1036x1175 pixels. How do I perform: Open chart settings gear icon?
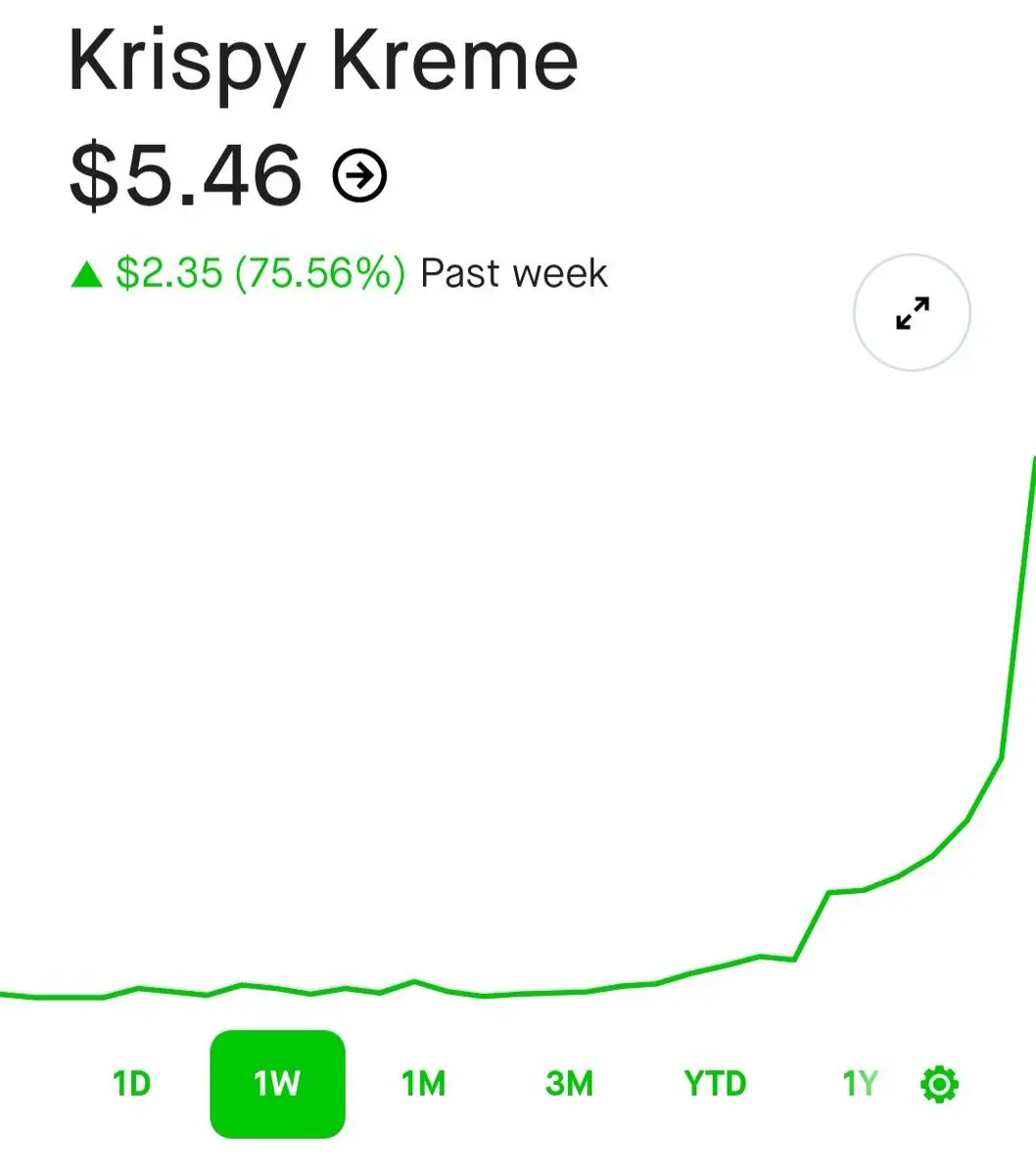tap(939, 1084)
